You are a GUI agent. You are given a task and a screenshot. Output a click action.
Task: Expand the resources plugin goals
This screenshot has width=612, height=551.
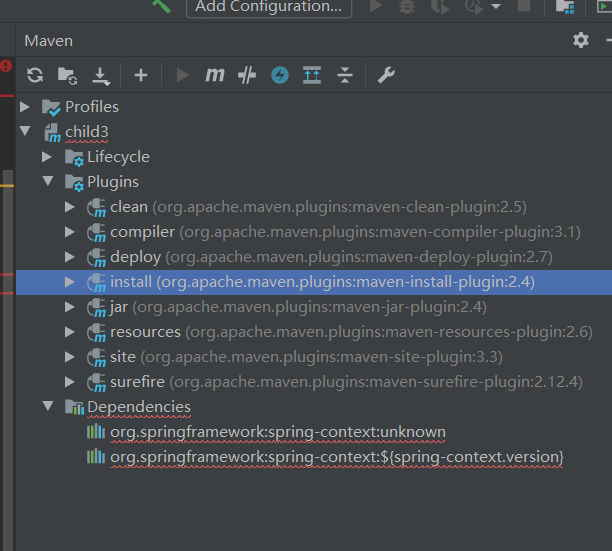tap(70, 332)
